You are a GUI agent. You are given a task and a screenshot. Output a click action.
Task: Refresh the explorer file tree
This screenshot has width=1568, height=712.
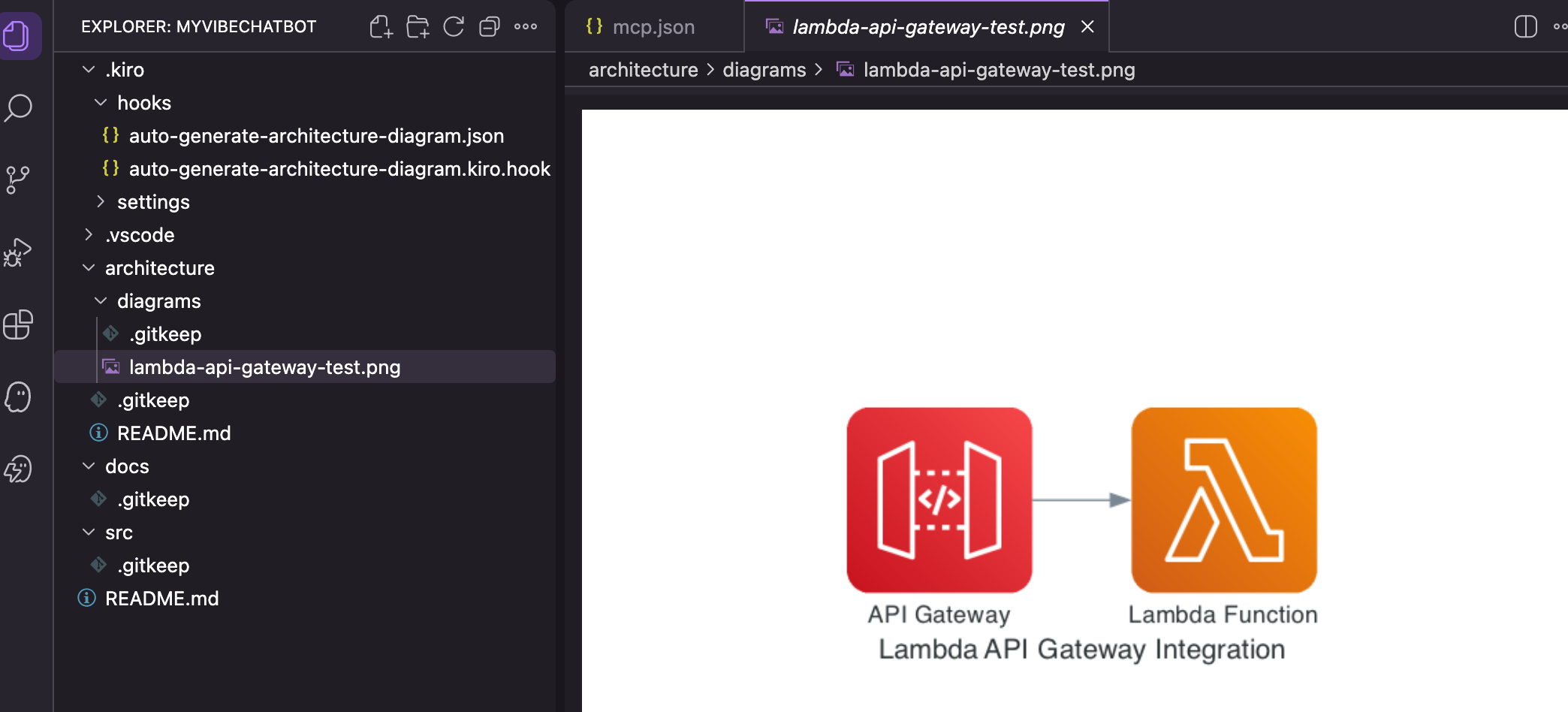click(454, 27)
